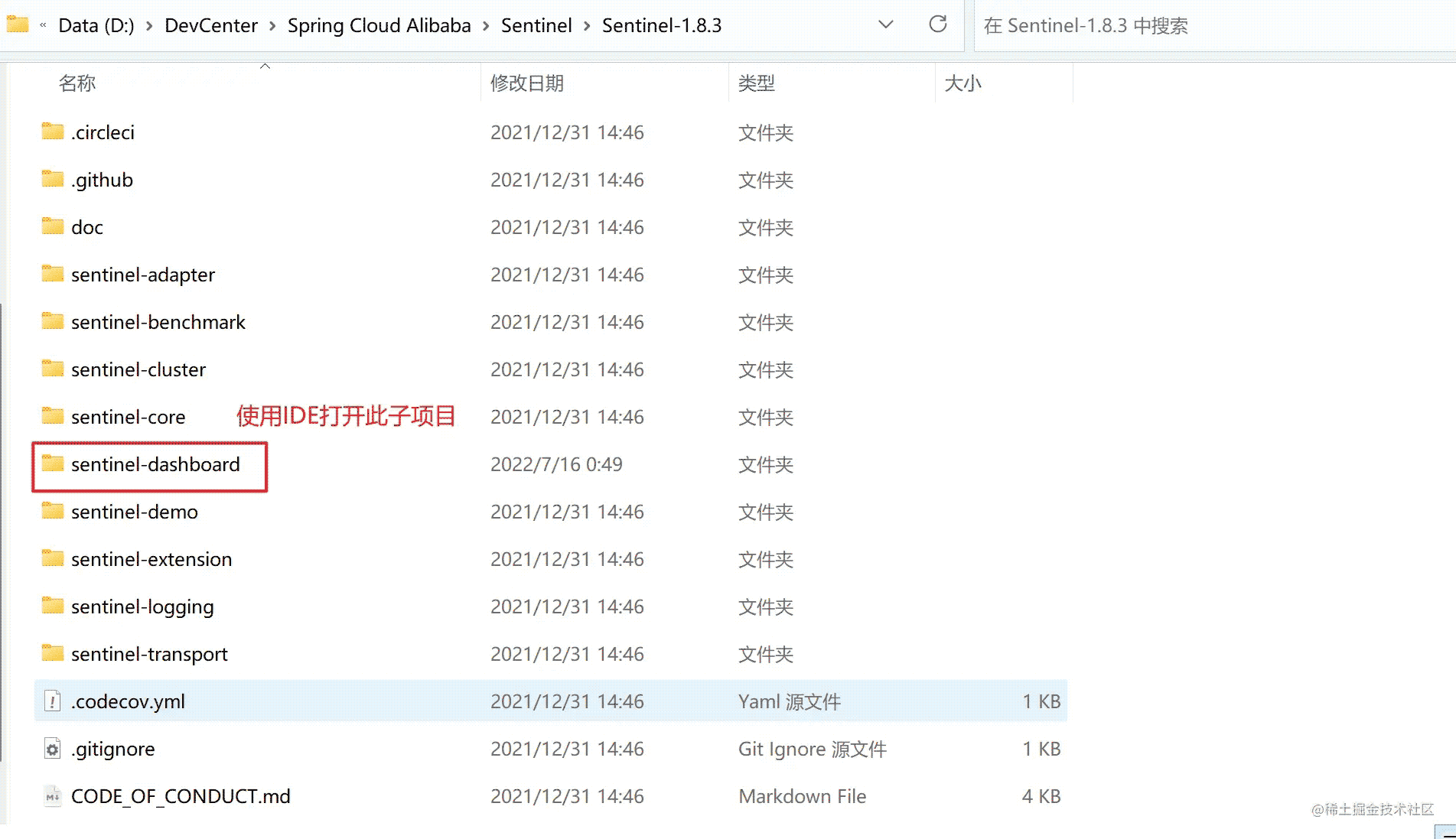The width and height of the screenshot is (1456, 839).
Task: Expand the chevron after Sentinel breadcrumb
Action: click(x=587, y=26)
